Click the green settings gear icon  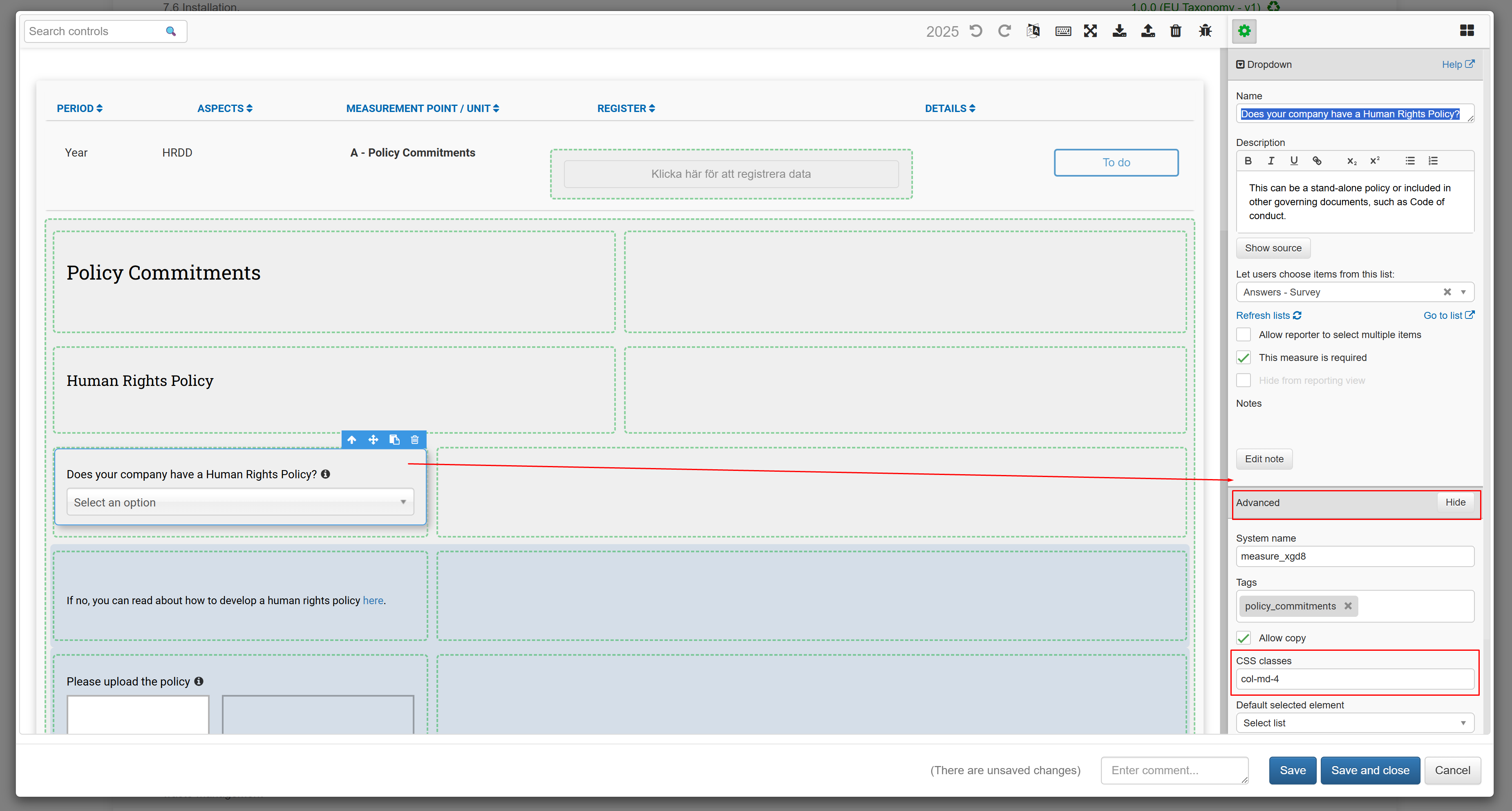pos(1244,31)
